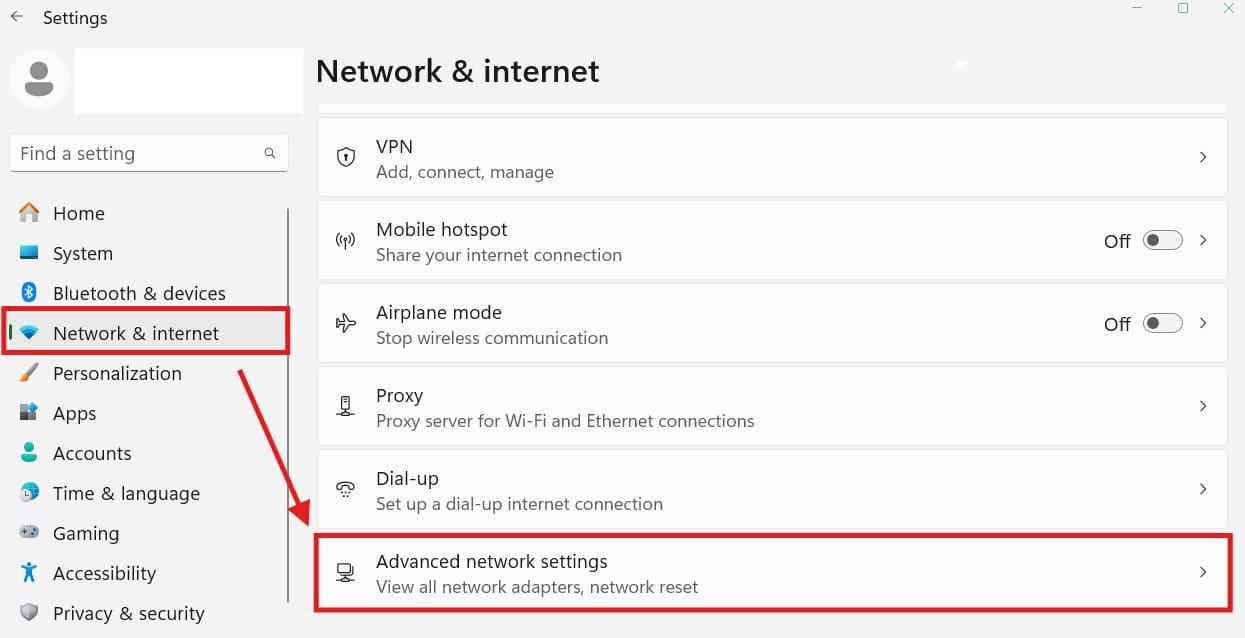
Task: Click the Accessibility sidebar icon
Action: (x=28, y=573)
